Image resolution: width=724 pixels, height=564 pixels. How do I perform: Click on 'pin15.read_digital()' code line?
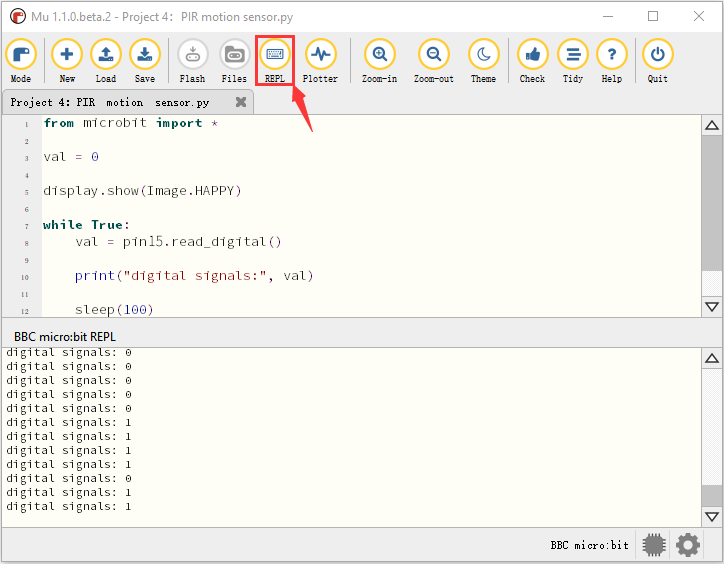[178, 242]
